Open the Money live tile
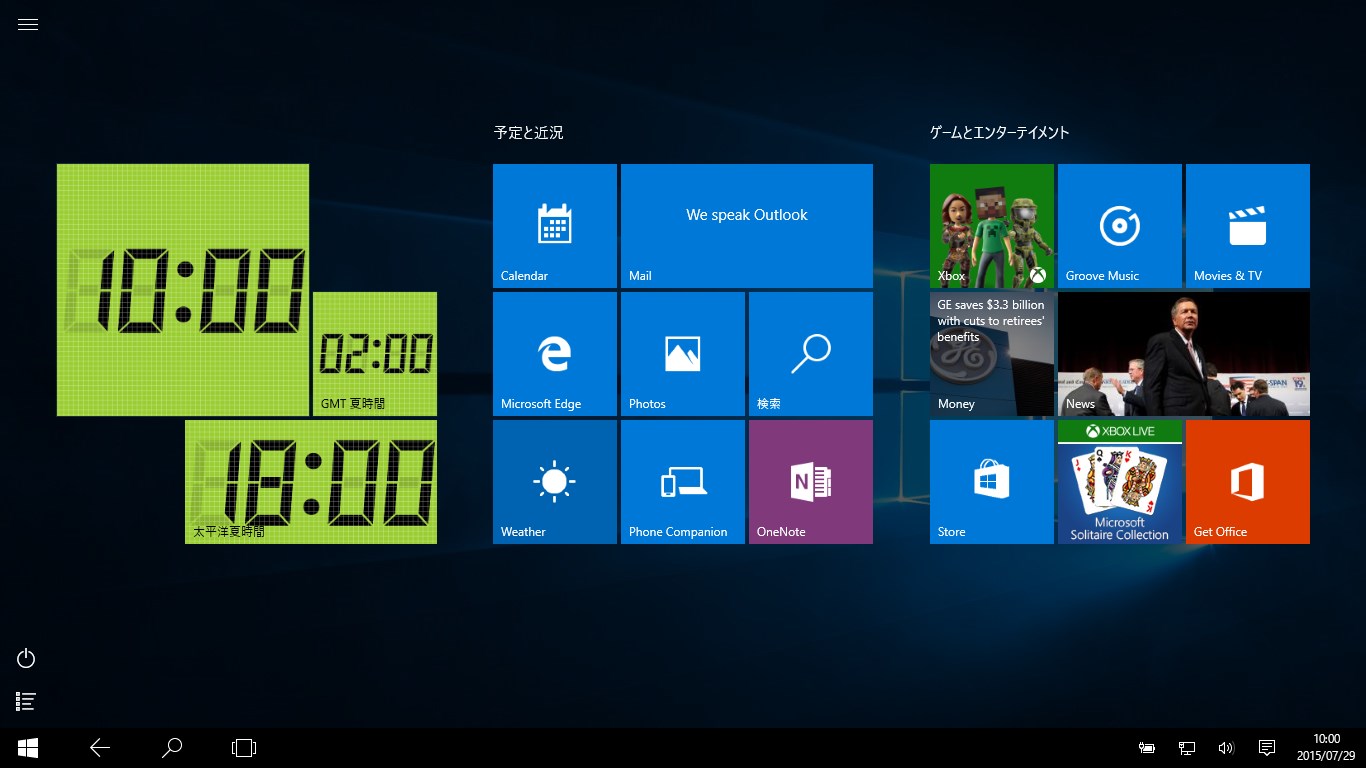Image resolution: width=1366 pixels, height=768 pixels. [992, 354]
